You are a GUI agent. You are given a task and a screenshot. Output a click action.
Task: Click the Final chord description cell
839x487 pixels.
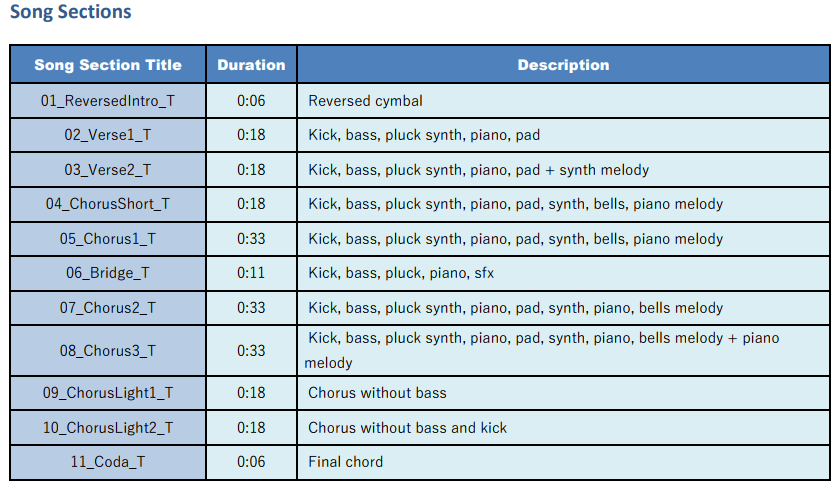pos(563,462)
